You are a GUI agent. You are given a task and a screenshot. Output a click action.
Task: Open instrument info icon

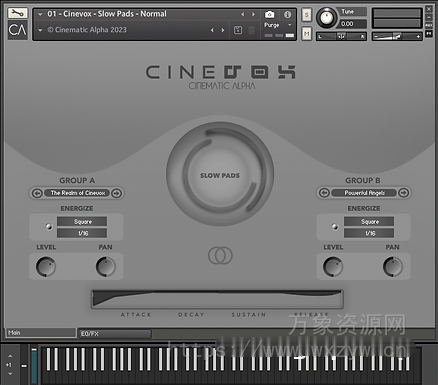click(x=287, y=14)
